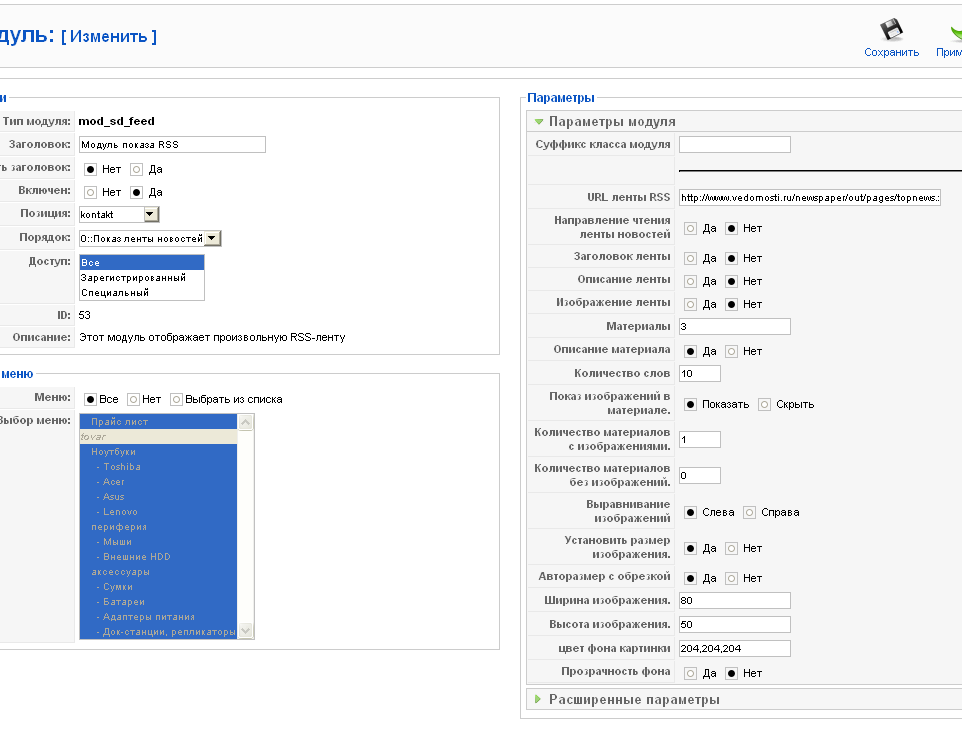
Task: Select Acer in menu list
Action: pyautogui.click(x=158, y=482)
